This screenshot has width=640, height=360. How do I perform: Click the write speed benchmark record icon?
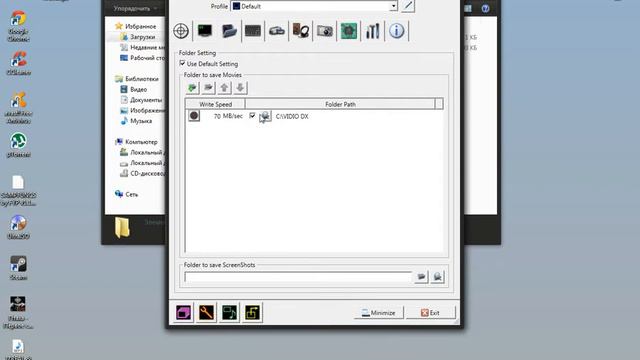[194, 116]
